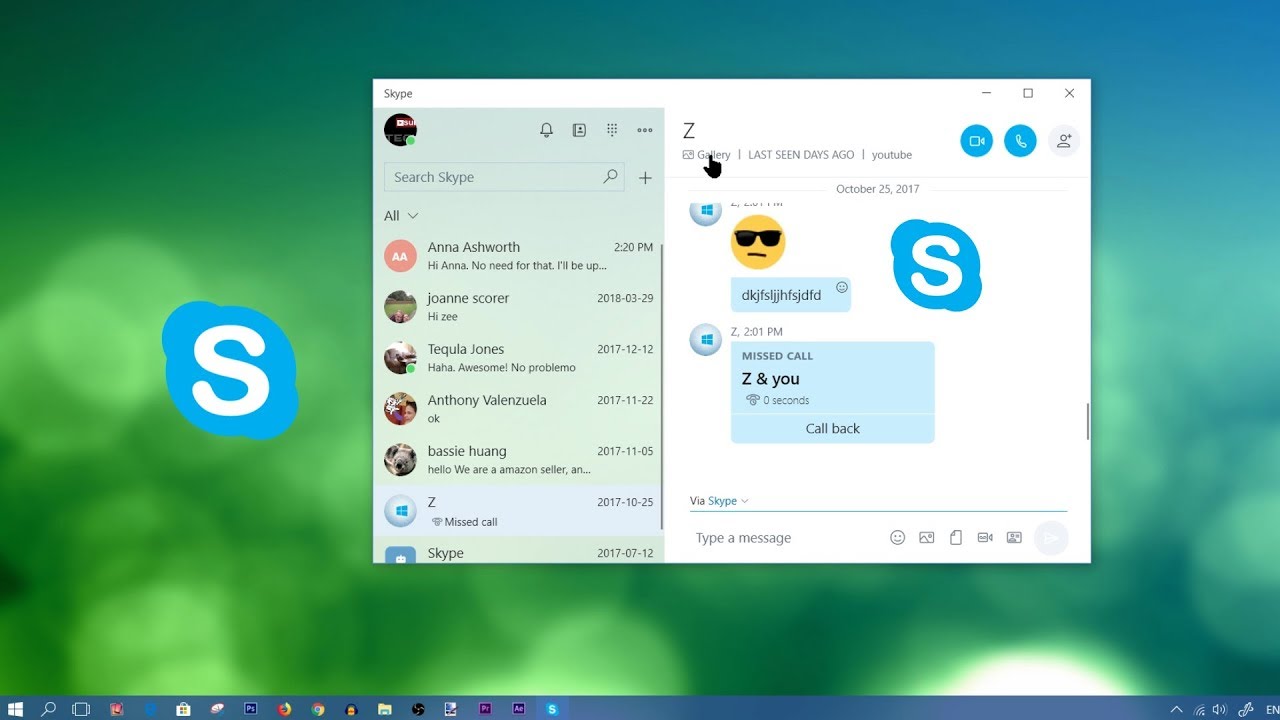Viewport: 1280px width, 720px height.
Task: Open the emoticon picker in message bar
Action: [898, 538]
